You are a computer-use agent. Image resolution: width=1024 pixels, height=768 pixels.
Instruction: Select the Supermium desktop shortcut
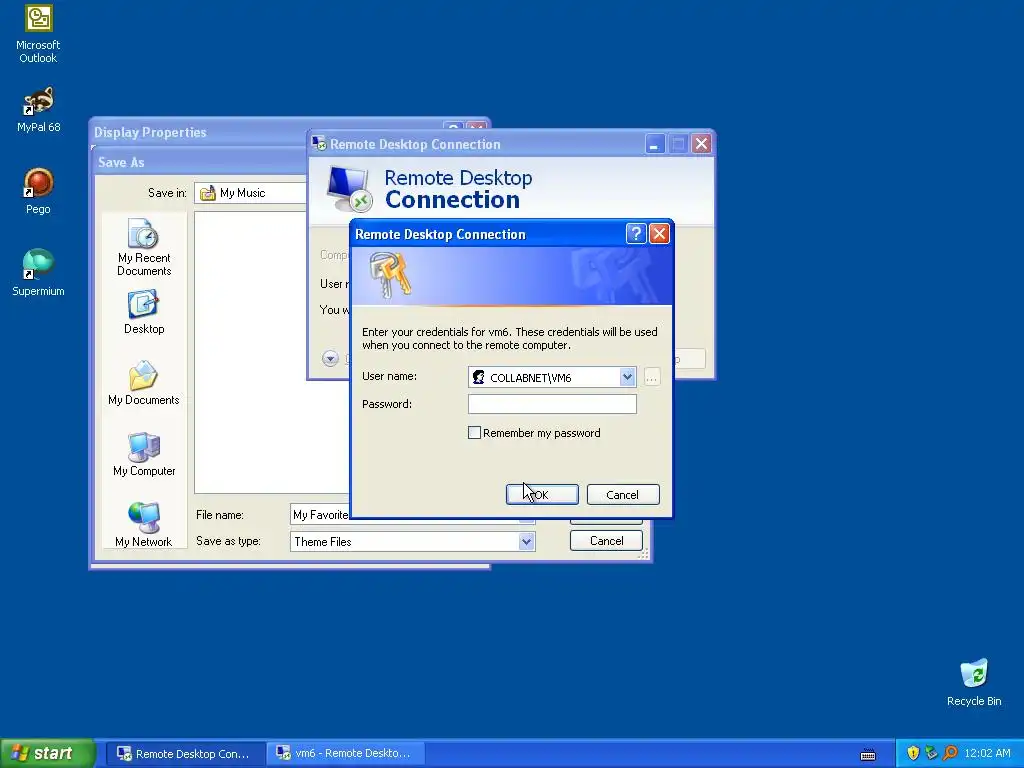click(38, 273)
